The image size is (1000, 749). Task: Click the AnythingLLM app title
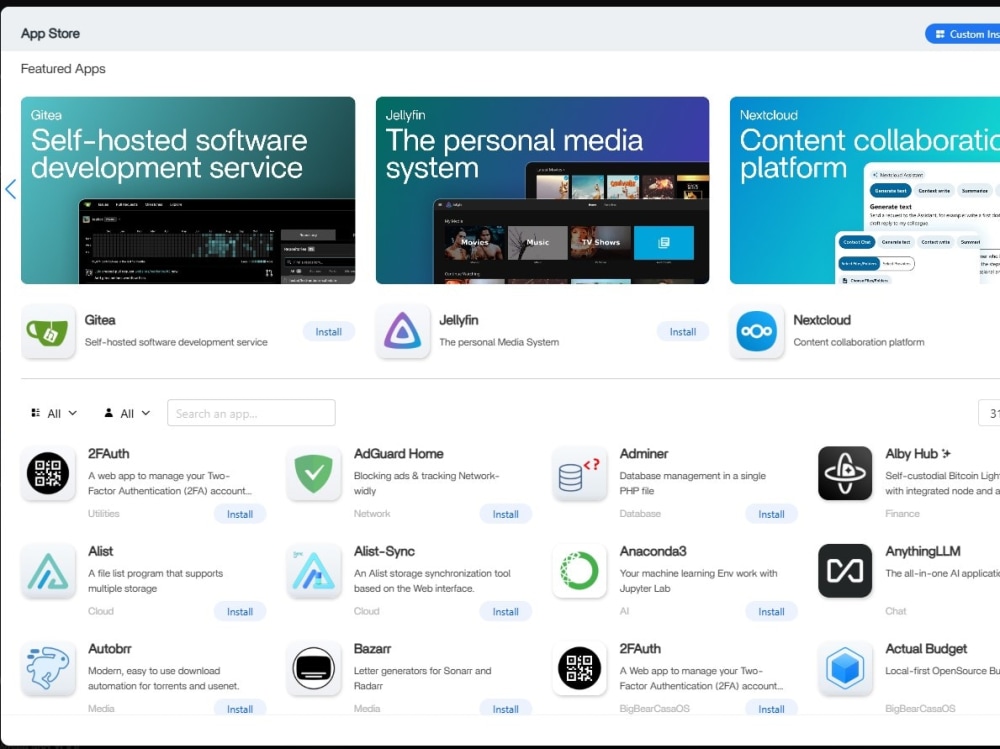coord(923,551)
